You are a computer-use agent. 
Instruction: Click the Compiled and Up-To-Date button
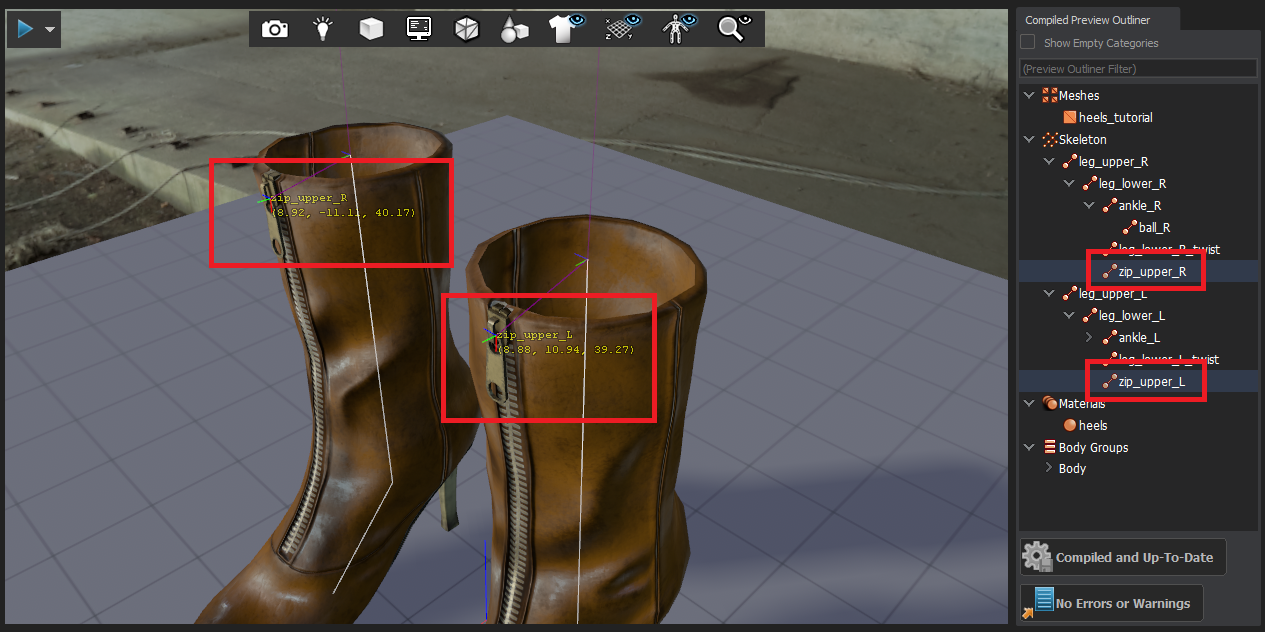tap(1123, 557)
